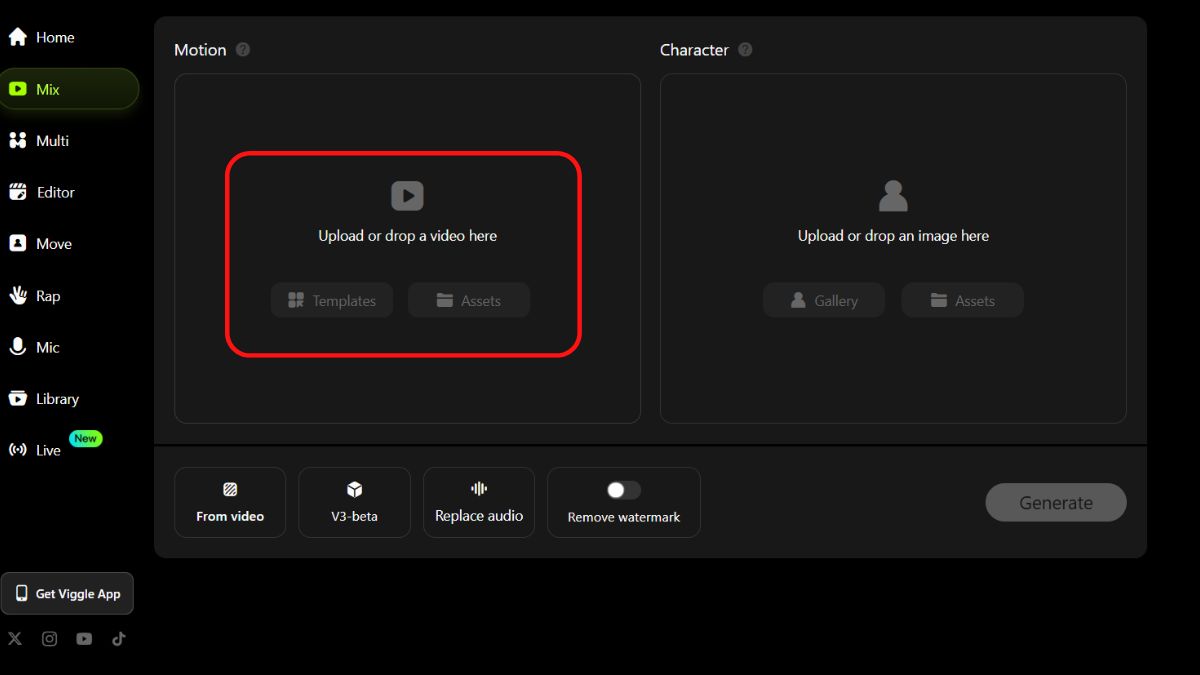Click the Get Viggle App link

(x=68, y=593)
